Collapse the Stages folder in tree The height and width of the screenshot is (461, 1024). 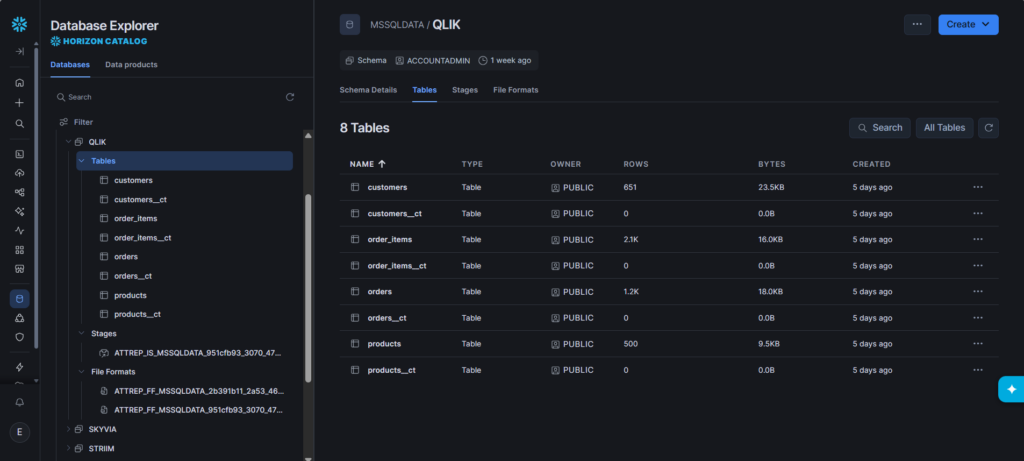coord(82,333)
